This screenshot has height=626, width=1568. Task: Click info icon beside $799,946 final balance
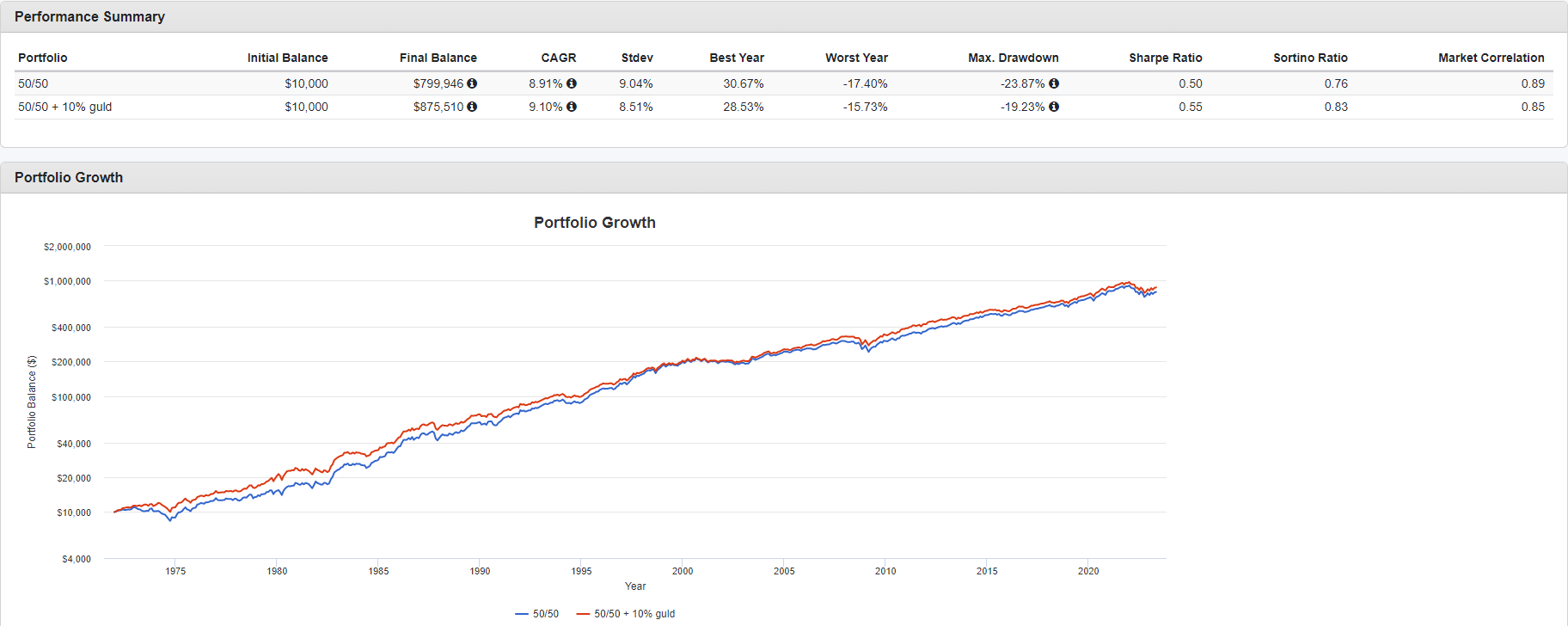click(x=472, y=83)
